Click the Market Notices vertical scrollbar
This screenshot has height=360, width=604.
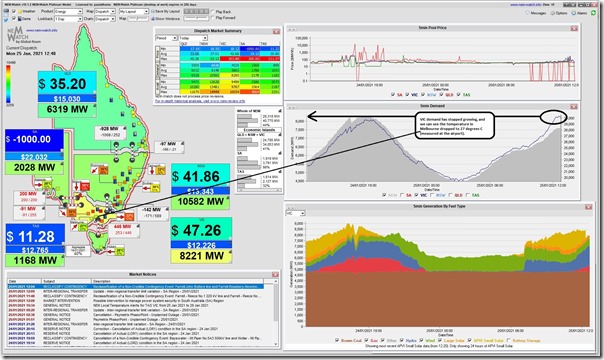click(276, 313)
